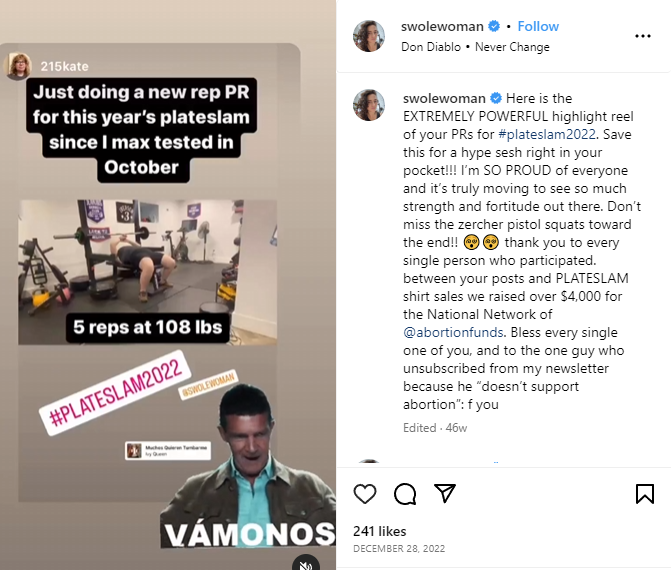
Task: Click the swolewoman avatar beside caption
Action: [368, 105]
